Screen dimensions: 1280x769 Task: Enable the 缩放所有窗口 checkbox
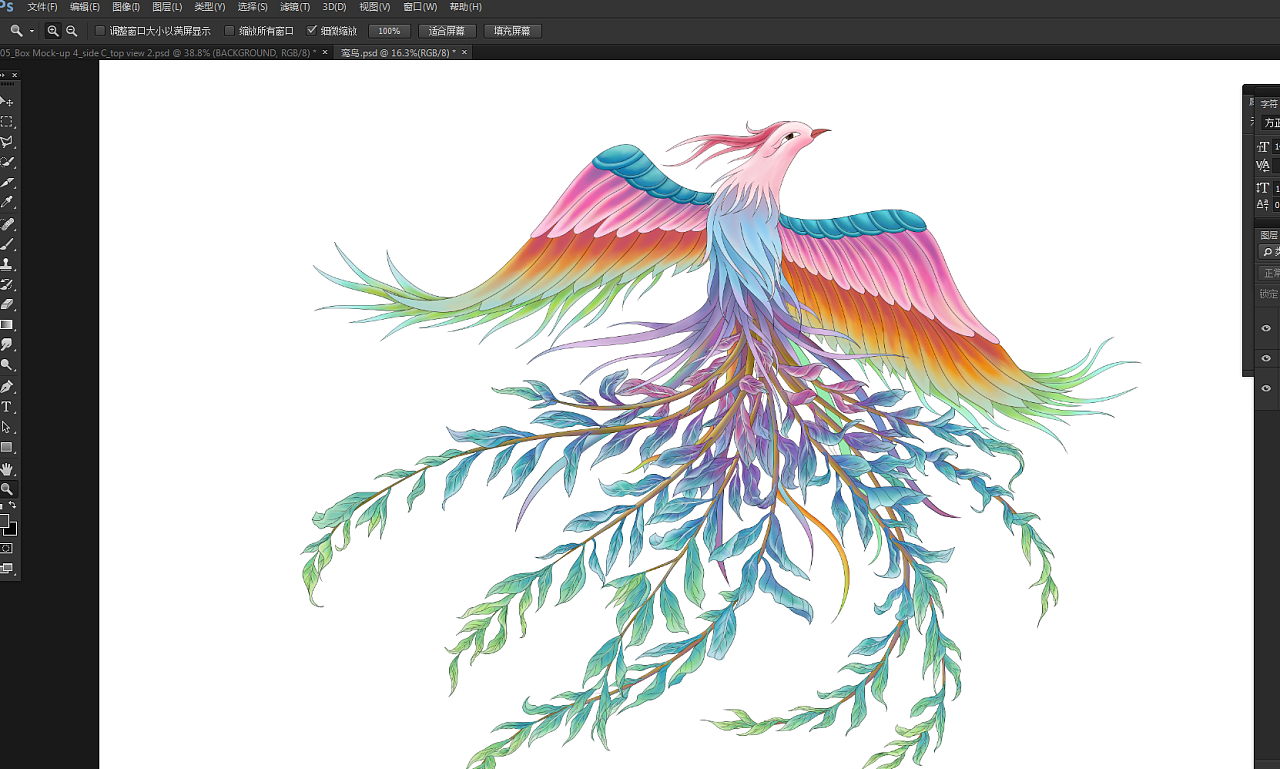click(x=229, y=31)
